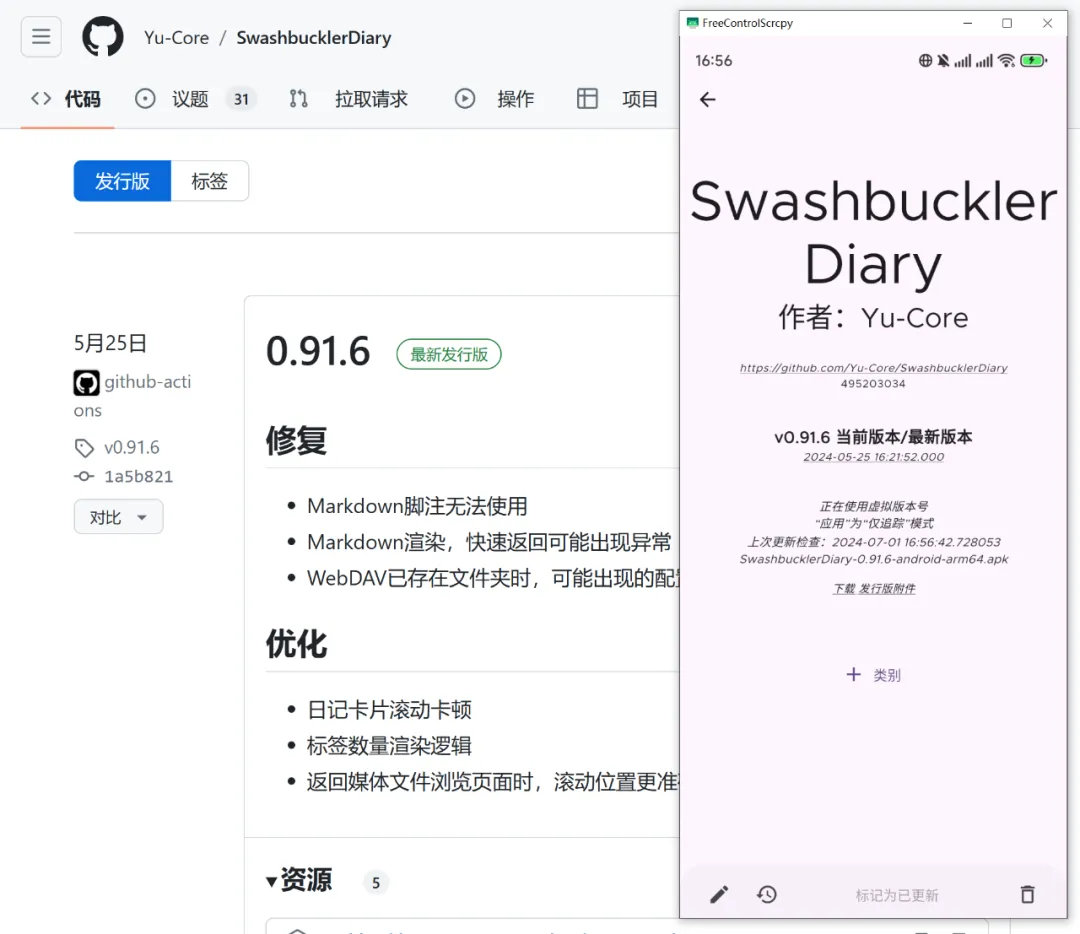This screenshot has height=934, width=1080.
Task: Switch to the 议题 tab
Action: tap(196, 99)
